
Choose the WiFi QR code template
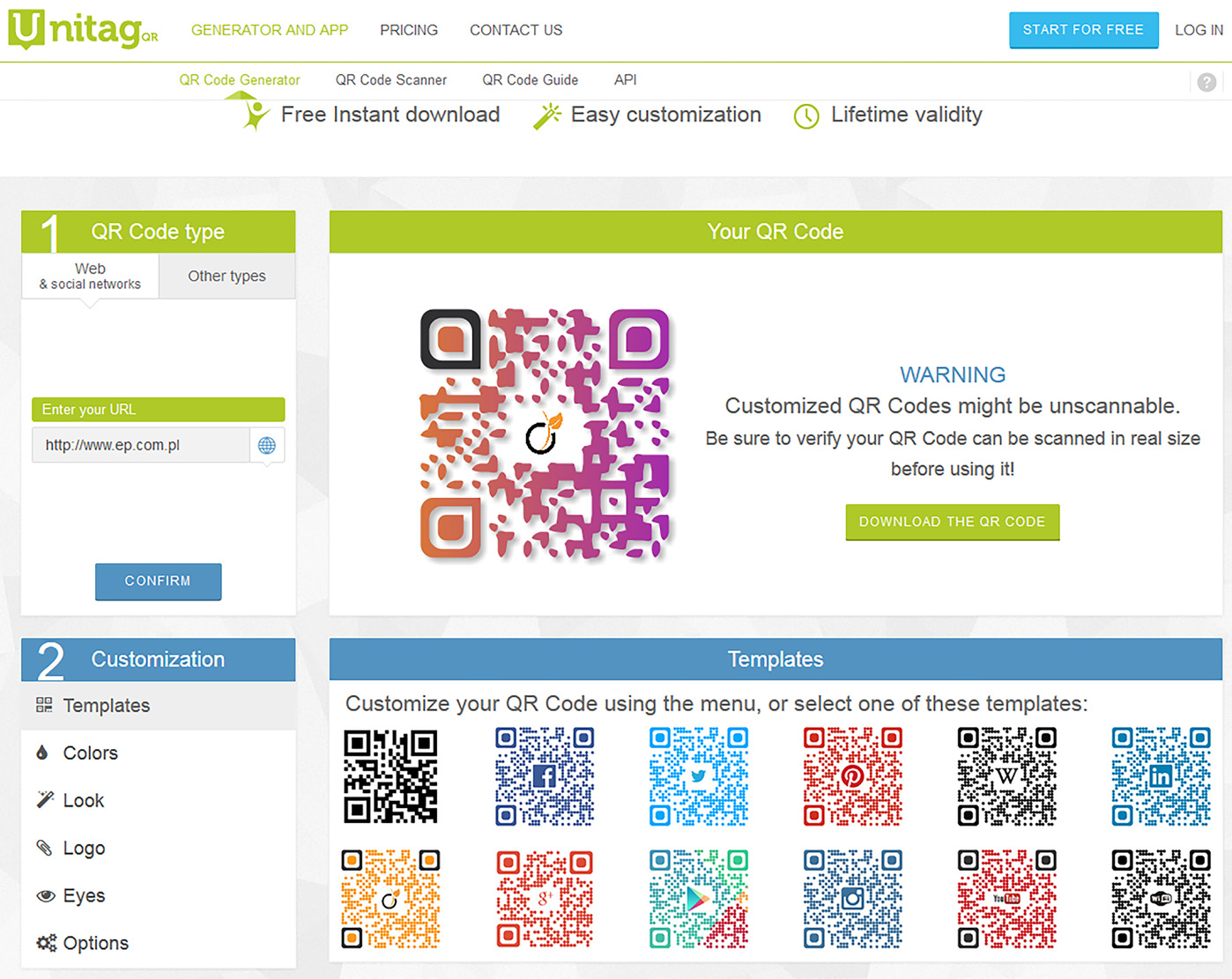pyautogui.click(x=1161, y=899)
